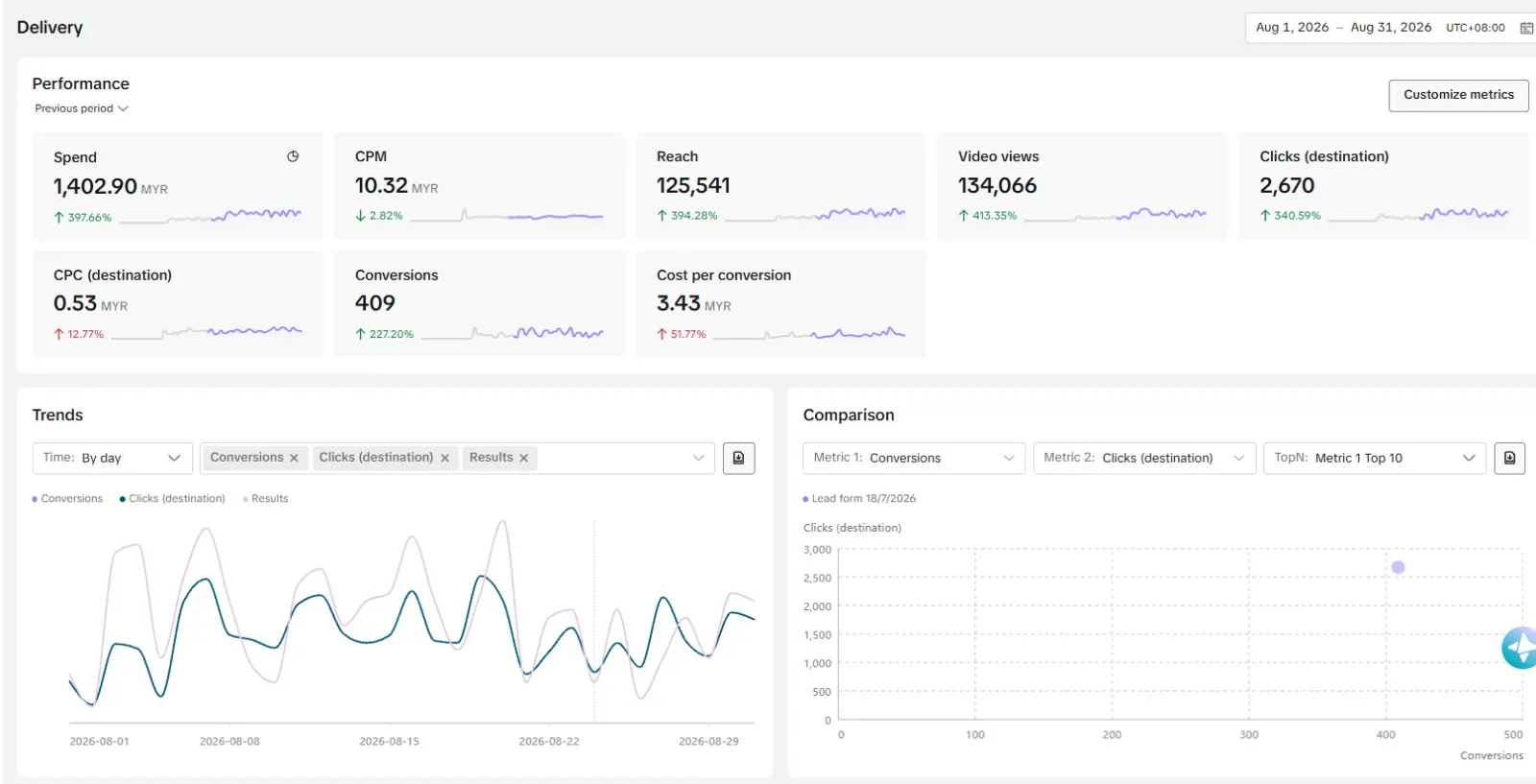Open the date range calendar icon
The width and height of the screenshot is (1536, 784).
click(x=1526, y=28)
